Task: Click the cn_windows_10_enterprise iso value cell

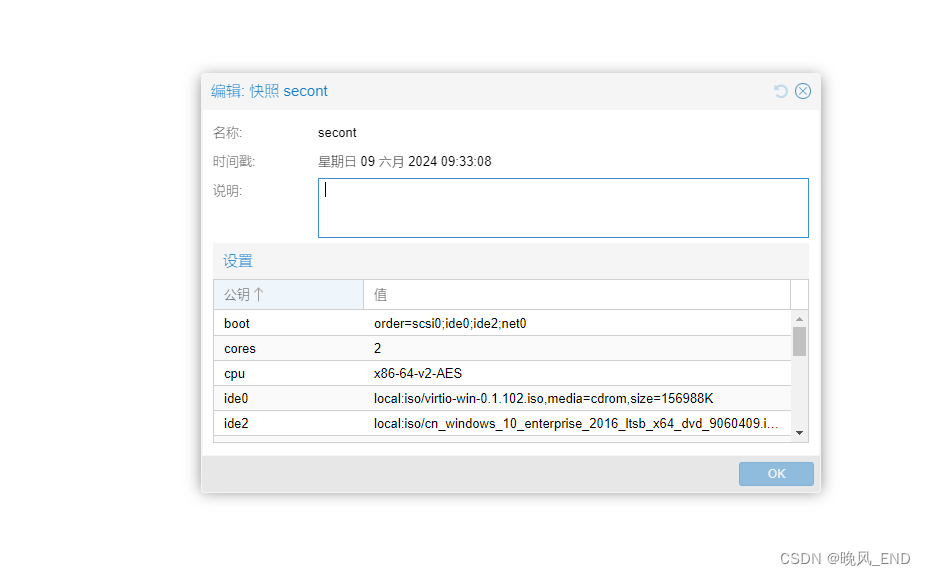Action: pos(576,423)
